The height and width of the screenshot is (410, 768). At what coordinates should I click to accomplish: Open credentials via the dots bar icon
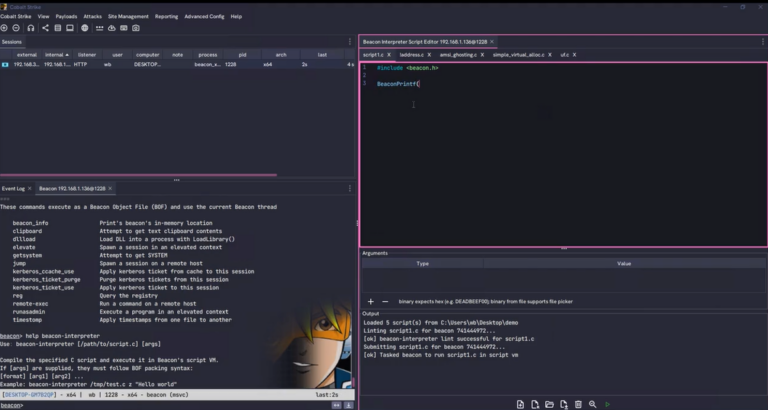(99, 28)
